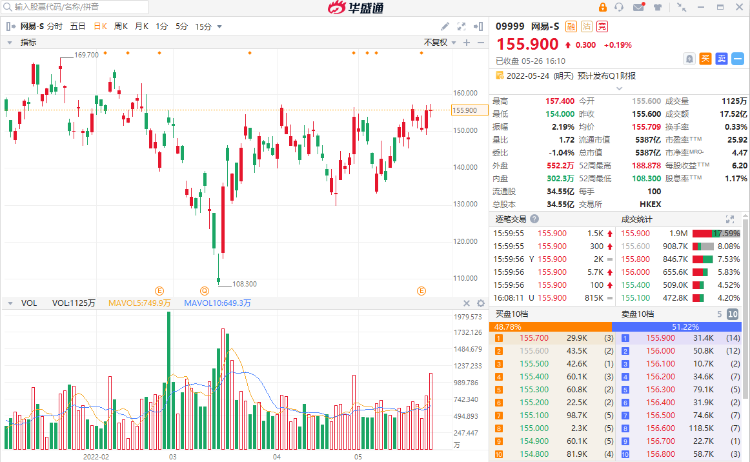This screenshot has width=750, height=462.
Task: Open the Q1 earnings announcement notice
Action: [571, 76]
